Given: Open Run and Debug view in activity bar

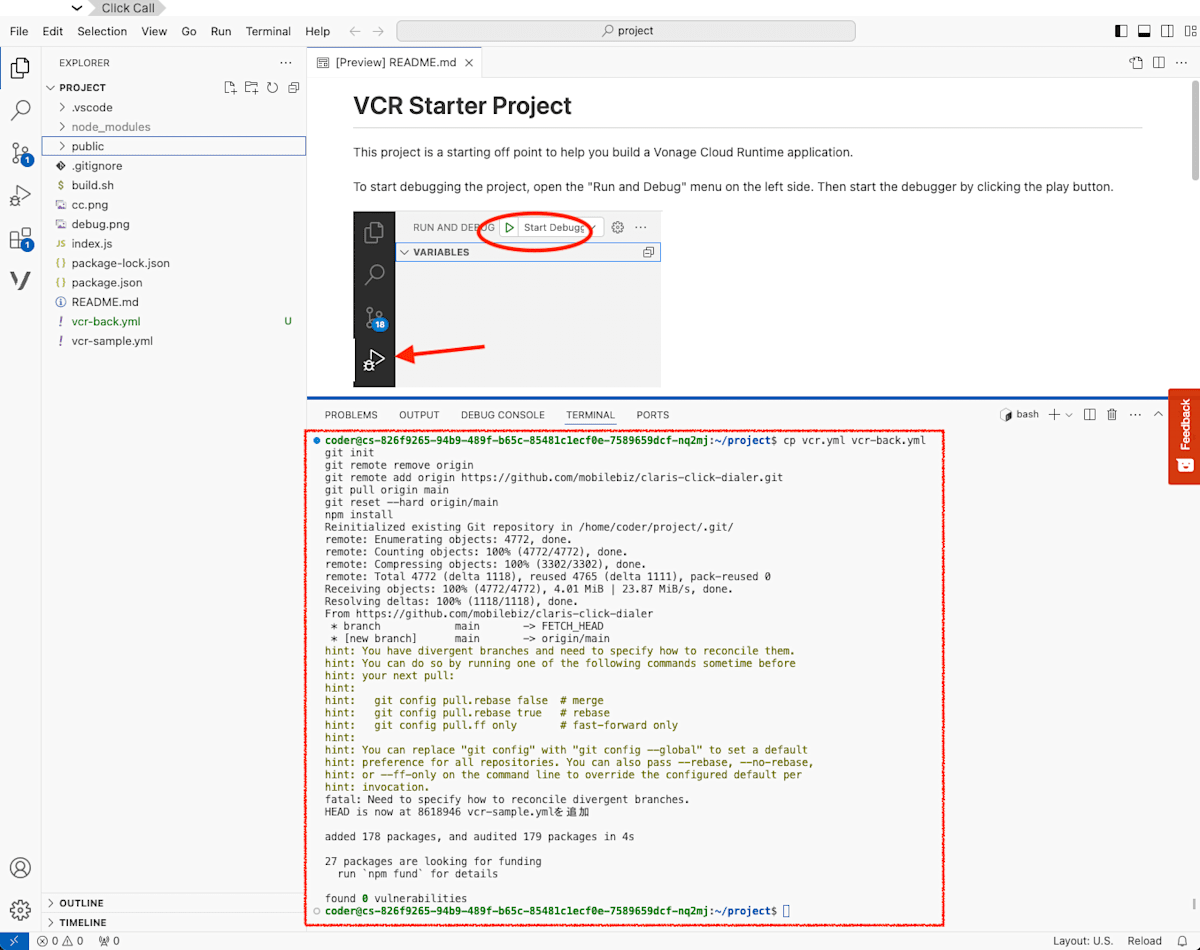Looking at the screenshot, I should pos(20,196).
